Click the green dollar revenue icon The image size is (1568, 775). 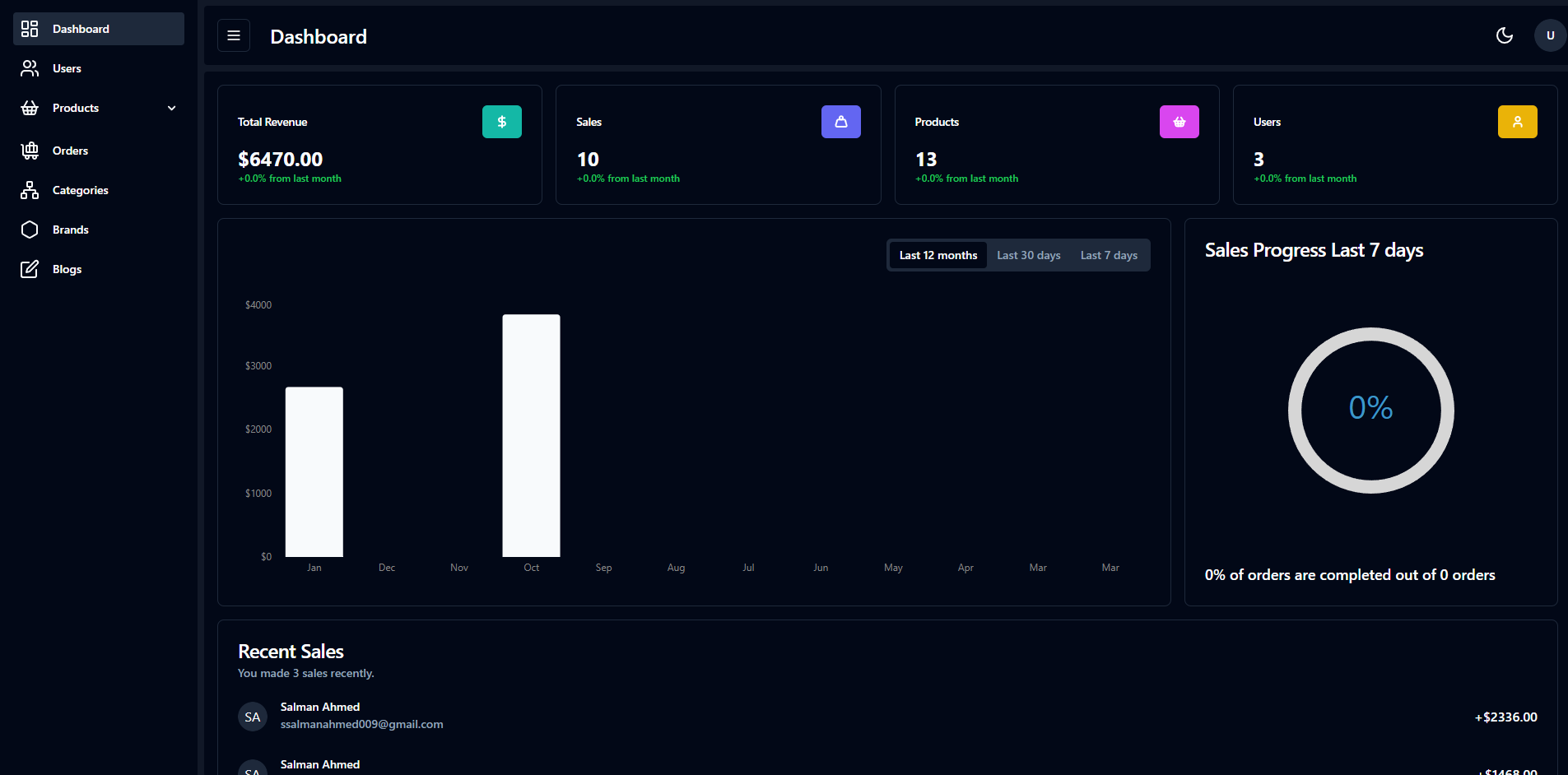[x=501, y=122]
